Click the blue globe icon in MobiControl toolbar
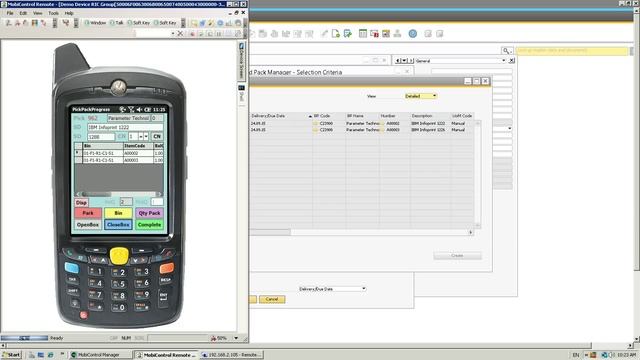 220,23
